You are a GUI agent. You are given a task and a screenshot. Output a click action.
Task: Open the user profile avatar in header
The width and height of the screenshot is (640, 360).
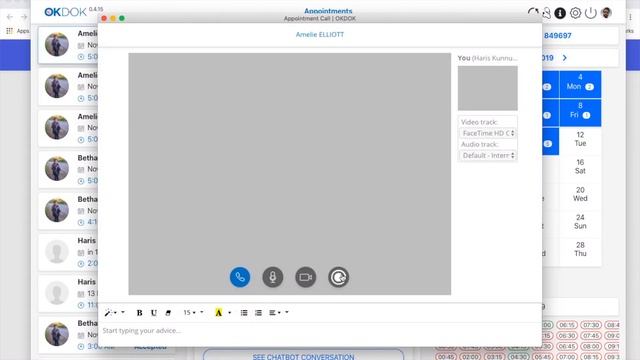(607, 13)
